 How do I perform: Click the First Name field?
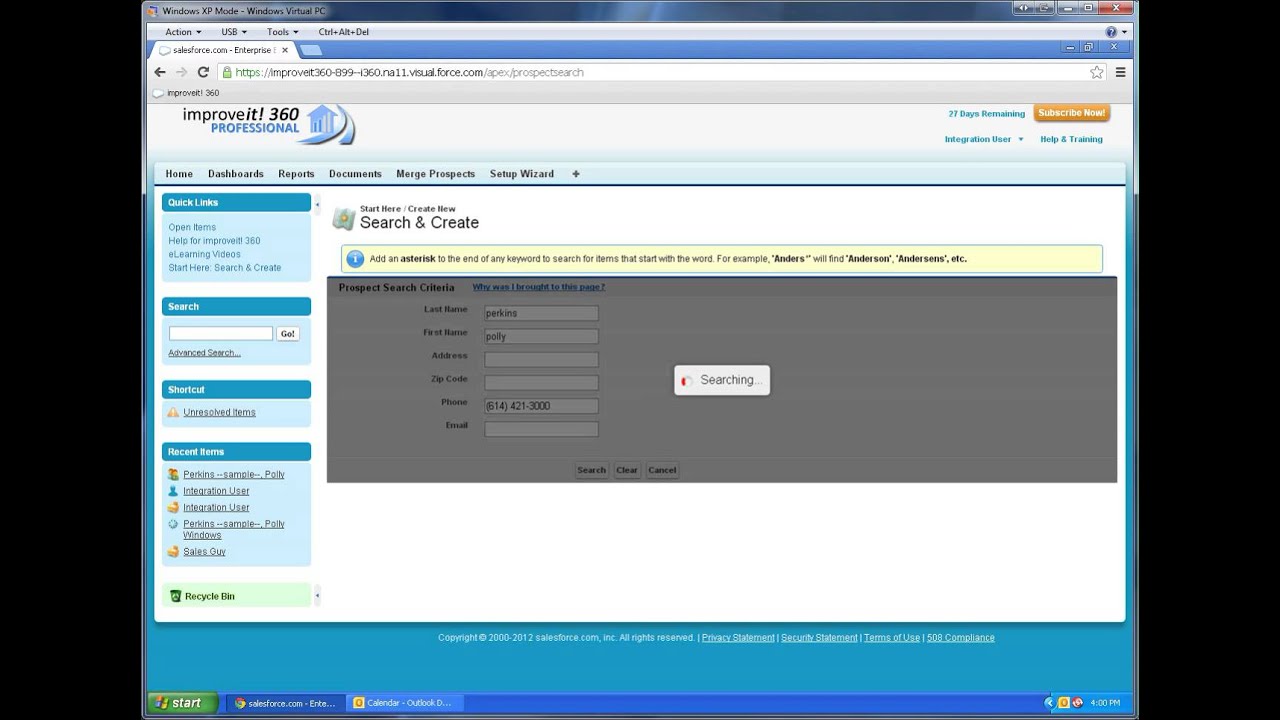click(541, 336)
